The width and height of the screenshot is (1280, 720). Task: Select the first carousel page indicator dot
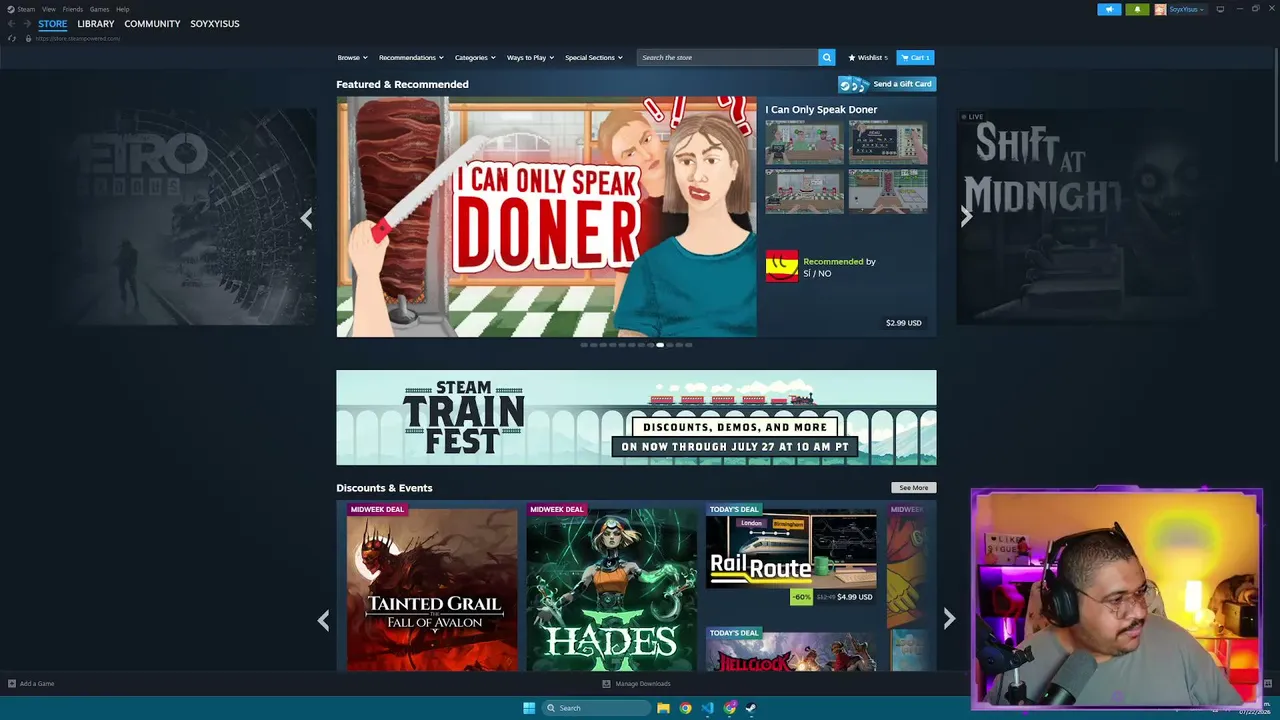[x=584, y=345]
